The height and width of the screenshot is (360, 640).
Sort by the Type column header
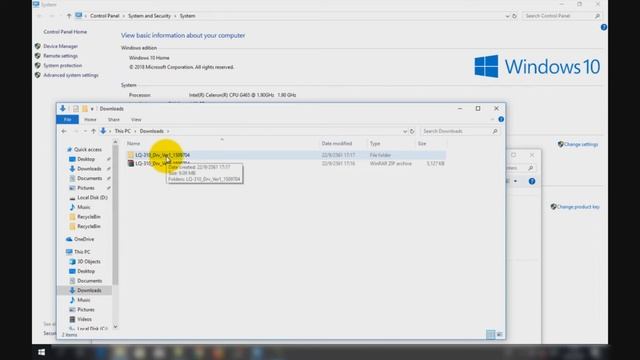[x=375, y=144]
